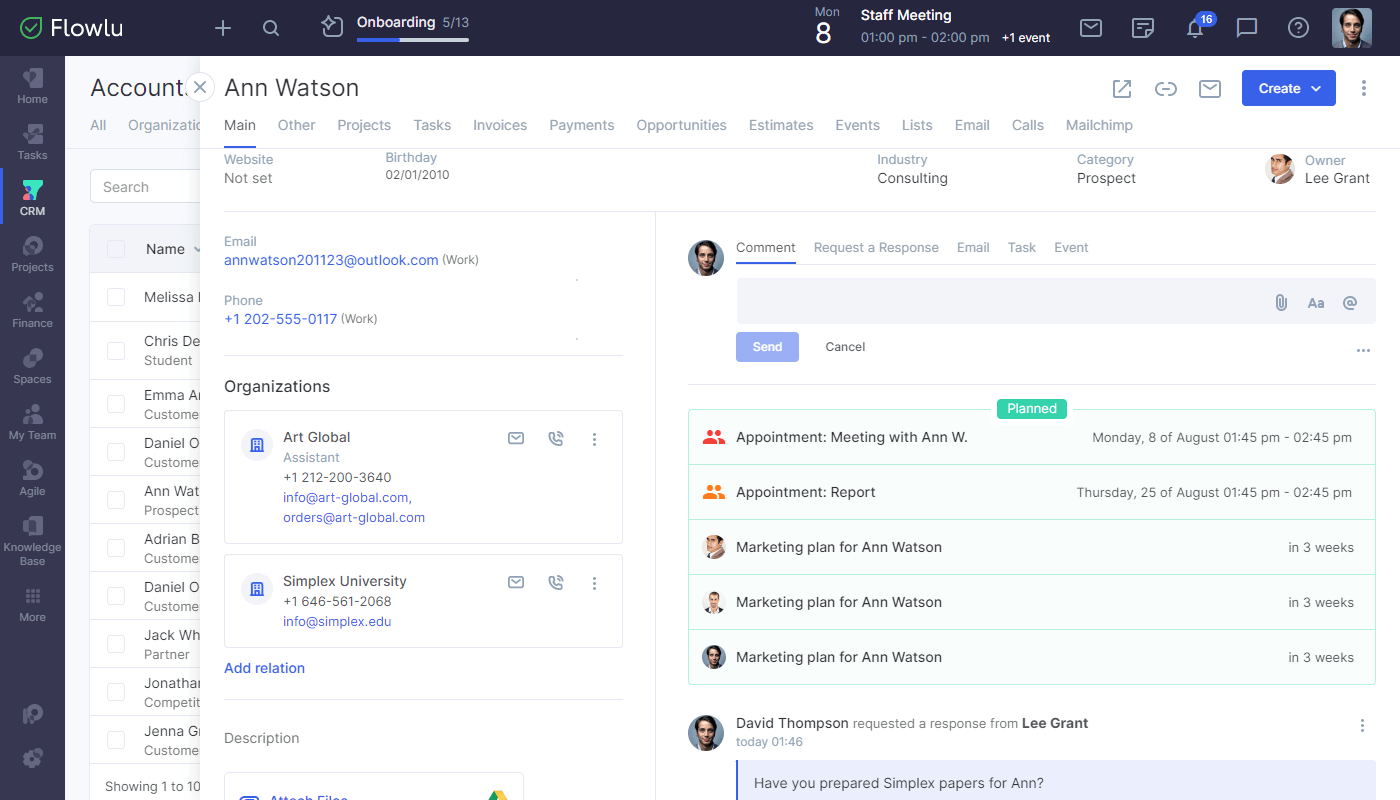Go to Projects in sidebar
1400x800 pixels.
(x=32, y=254)
